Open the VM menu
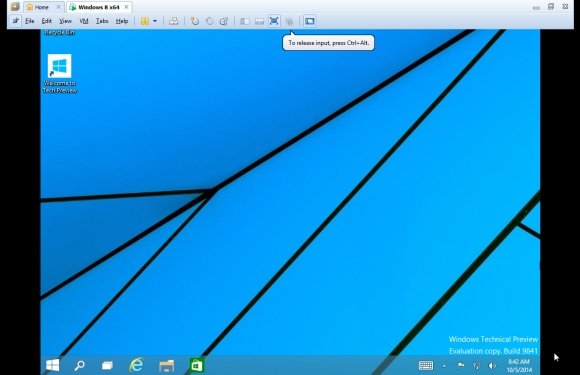 click(x=84, y=21)
